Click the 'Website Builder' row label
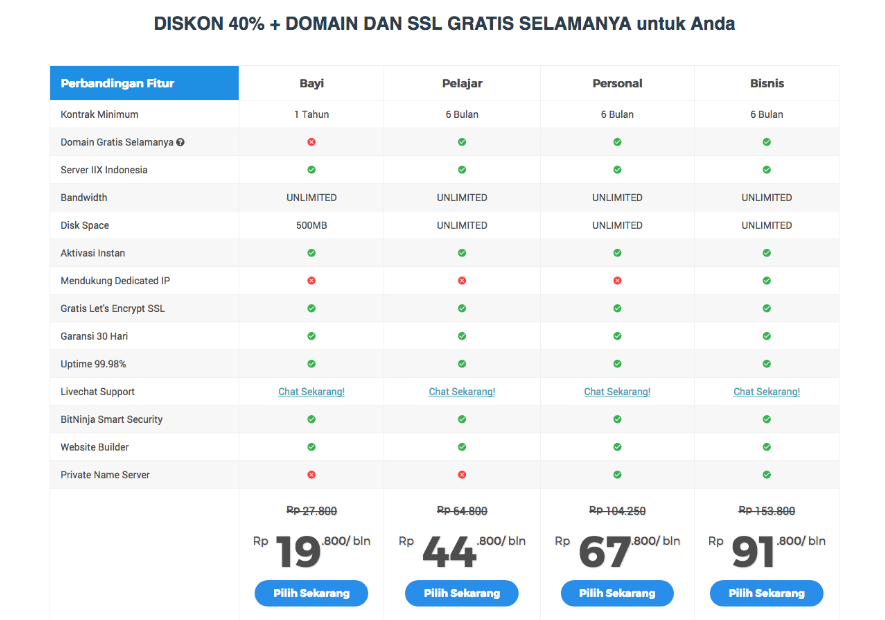Screen dimensions: 885x620 (94, 447)
